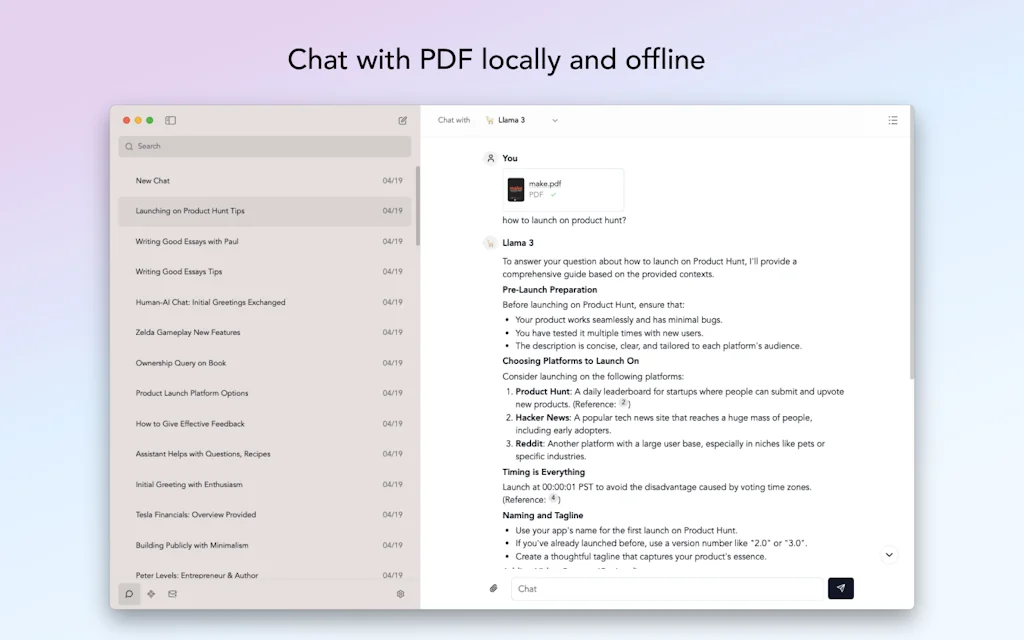Compose a new chat via pencil icon
The width and height of the screenshot is (1024, 640).
point(403,120)
